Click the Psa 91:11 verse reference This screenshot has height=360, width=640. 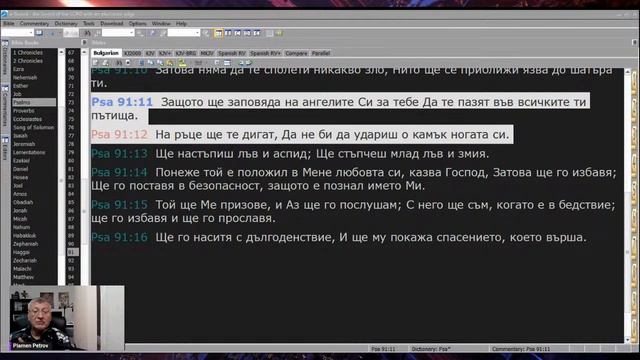[x=122, y=102]
